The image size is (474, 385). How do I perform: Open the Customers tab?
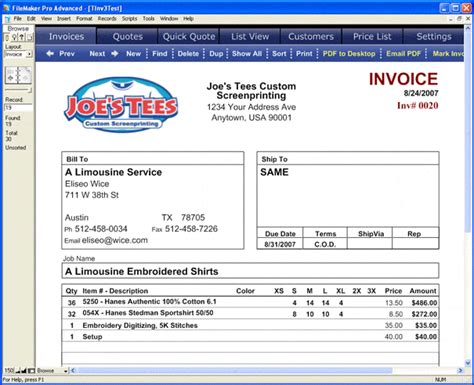click(311, 36)
